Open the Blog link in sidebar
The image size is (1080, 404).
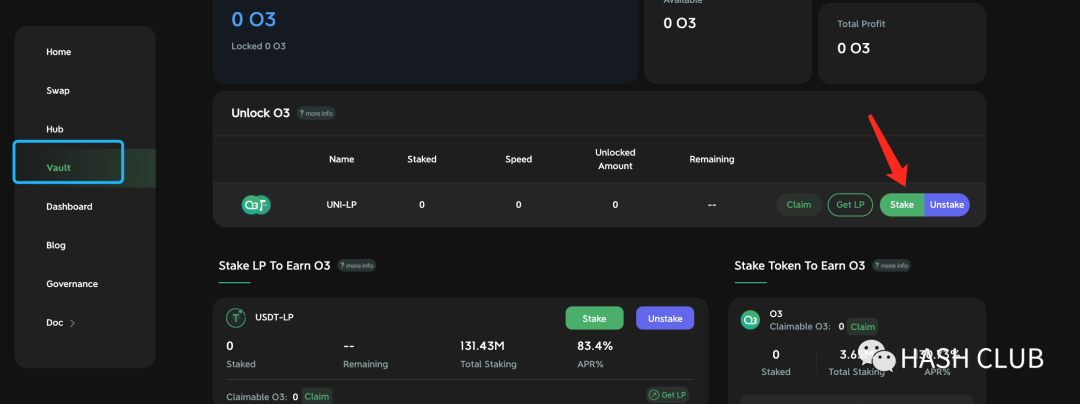pyautogui.click(x=56, y=245)
